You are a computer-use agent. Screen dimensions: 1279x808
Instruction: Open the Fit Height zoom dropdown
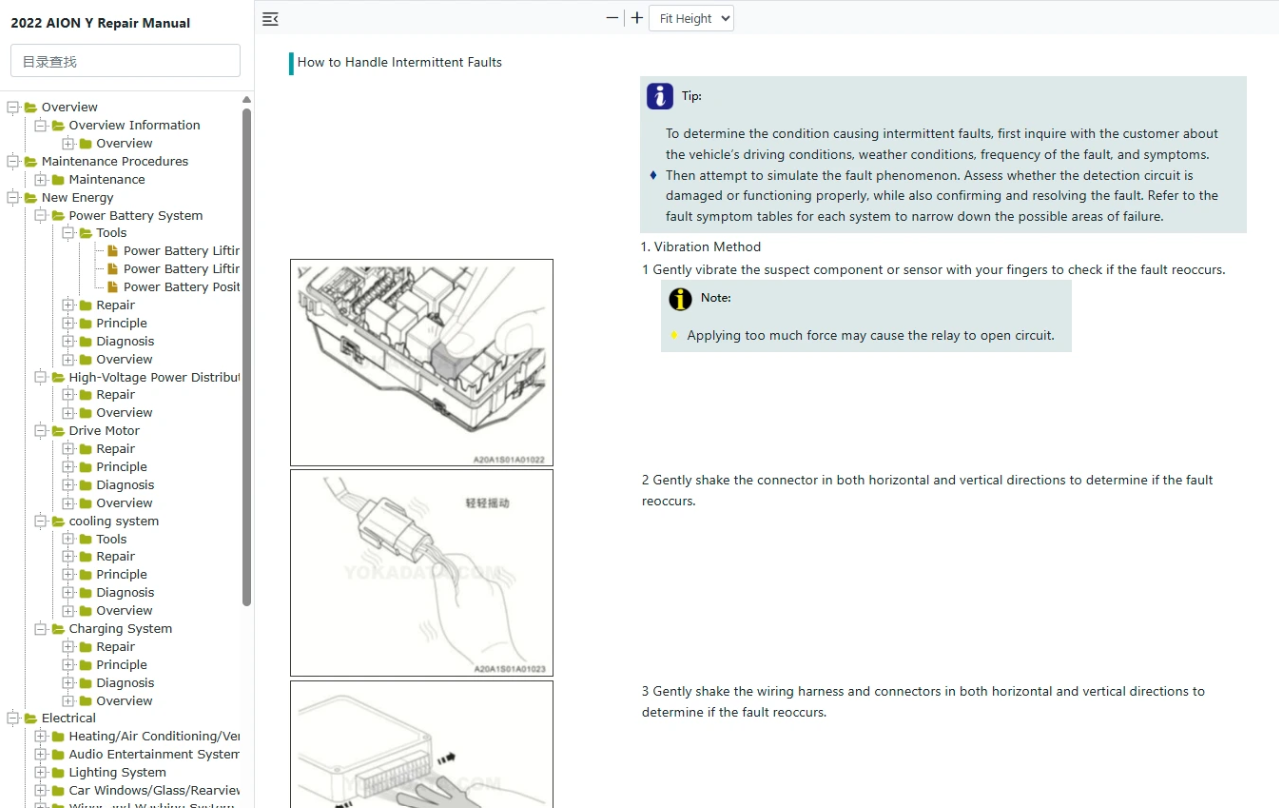coord(691,18)
